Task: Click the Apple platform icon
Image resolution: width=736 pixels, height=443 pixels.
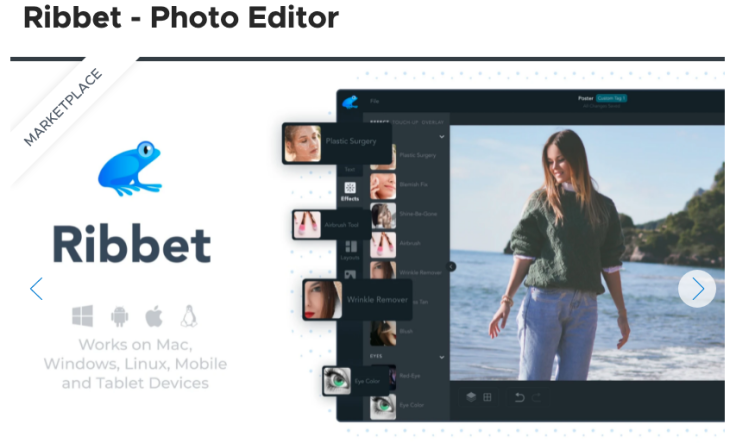Action: pyautogui.click(x=154, y=316)
